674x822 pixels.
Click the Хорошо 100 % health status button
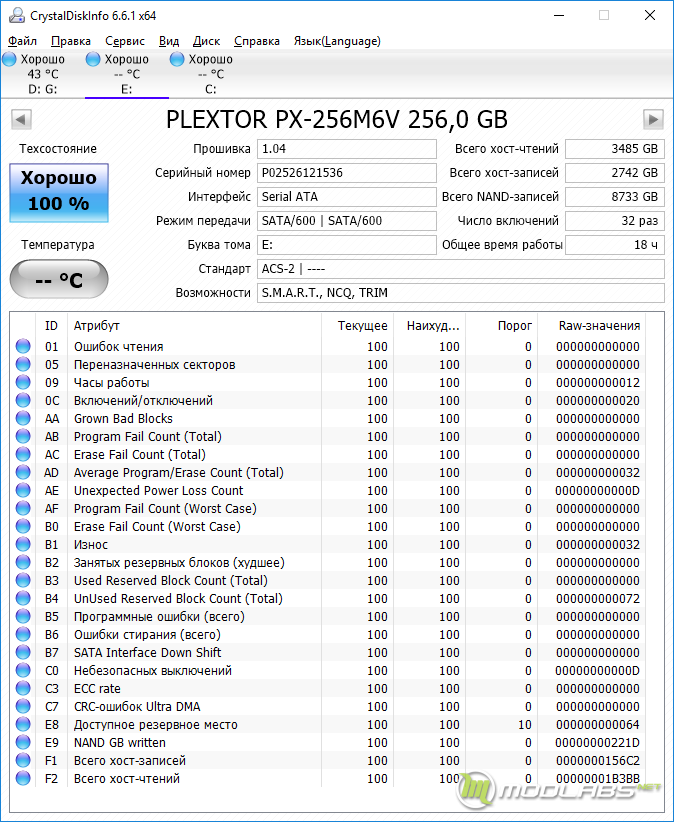59,192
